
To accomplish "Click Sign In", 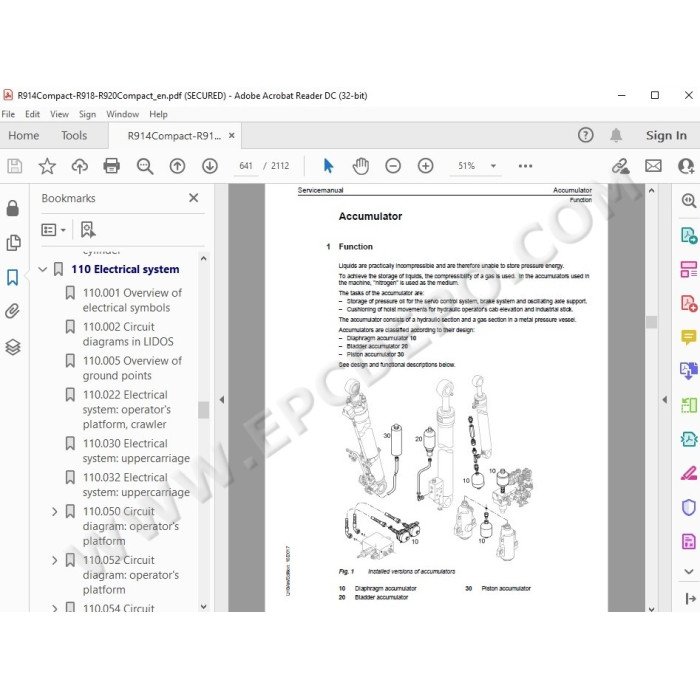I will point(666,135).
